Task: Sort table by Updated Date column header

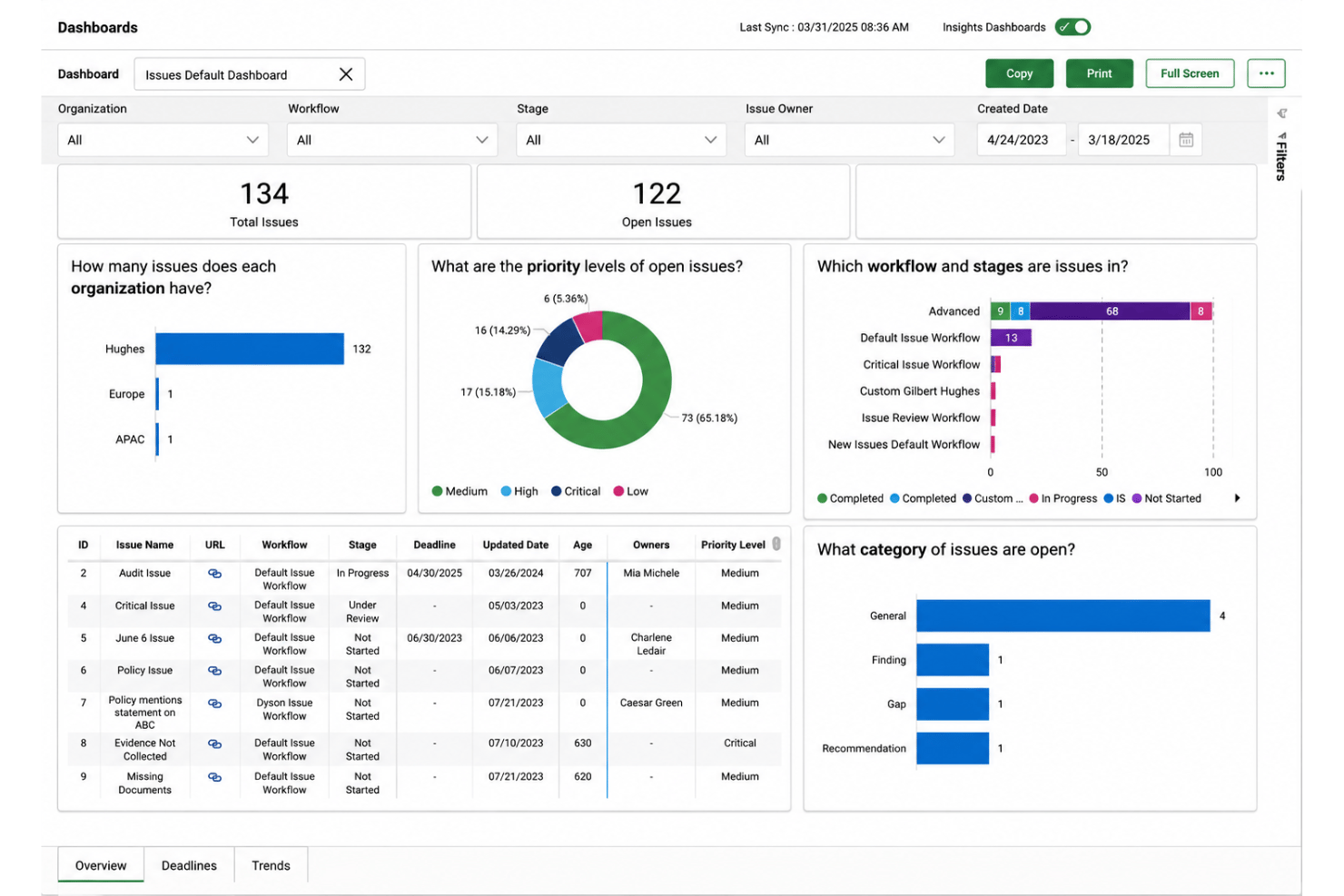Action: pos(515,545)
